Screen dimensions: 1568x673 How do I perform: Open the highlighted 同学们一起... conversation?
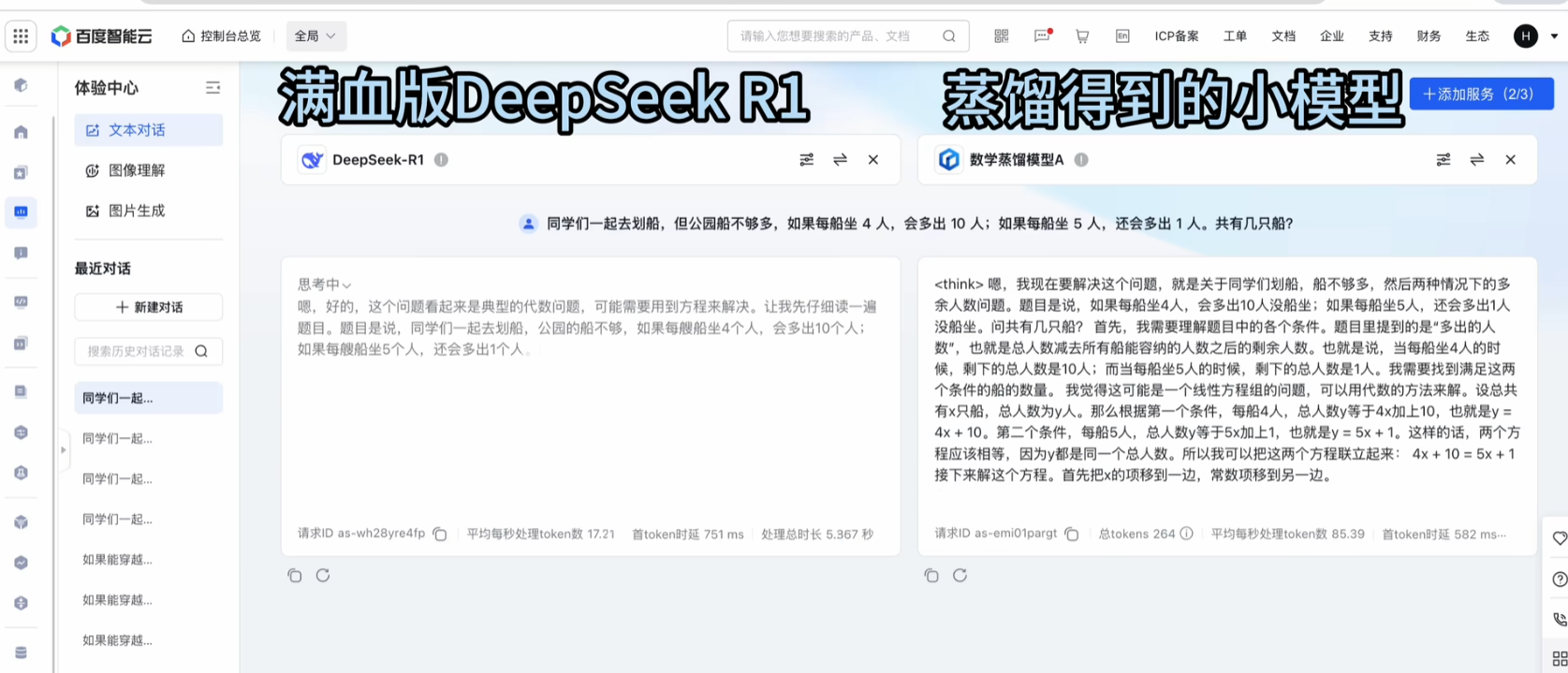(x=149, y=398)
